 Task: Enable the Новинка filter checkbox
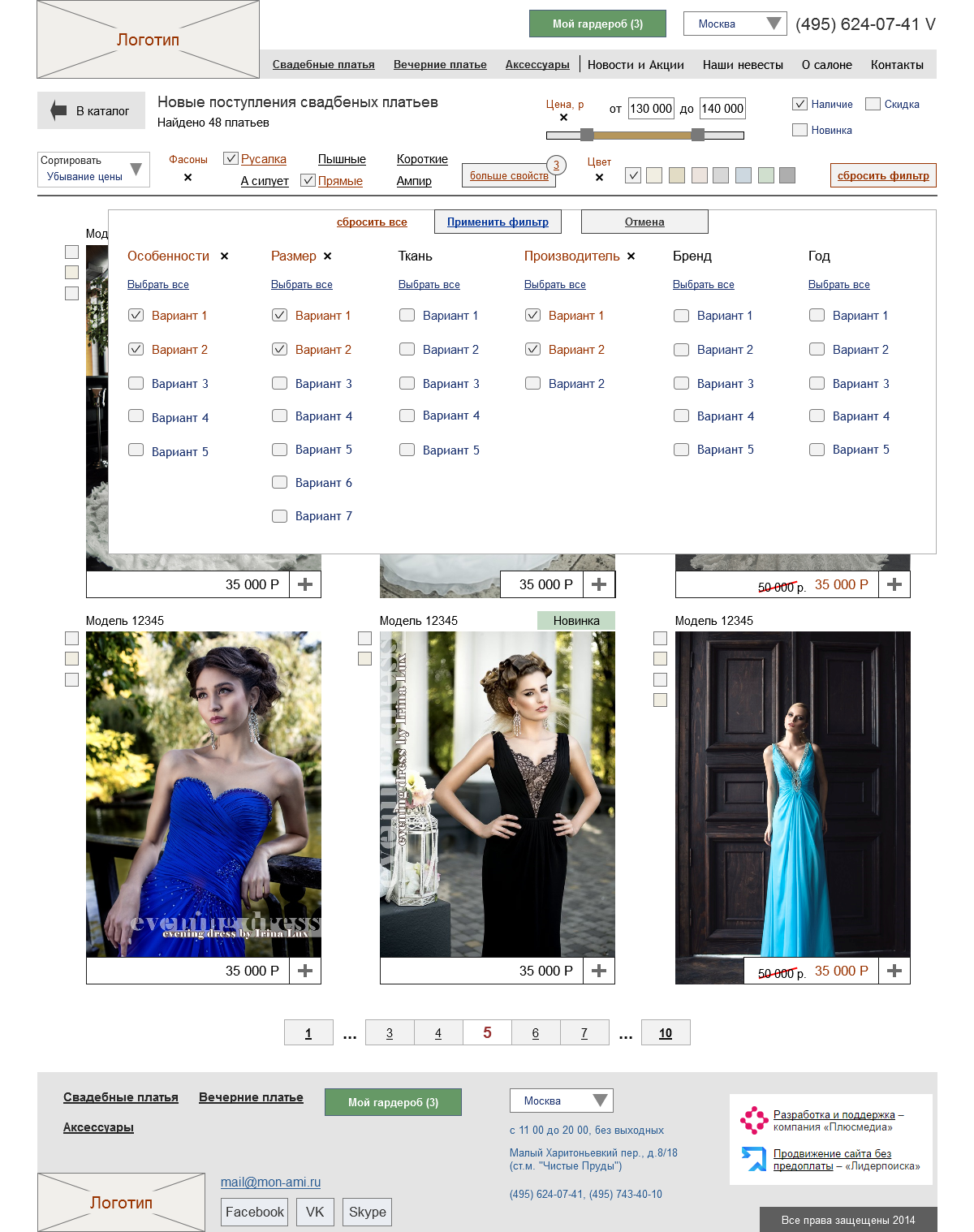[x=799, y=130]
